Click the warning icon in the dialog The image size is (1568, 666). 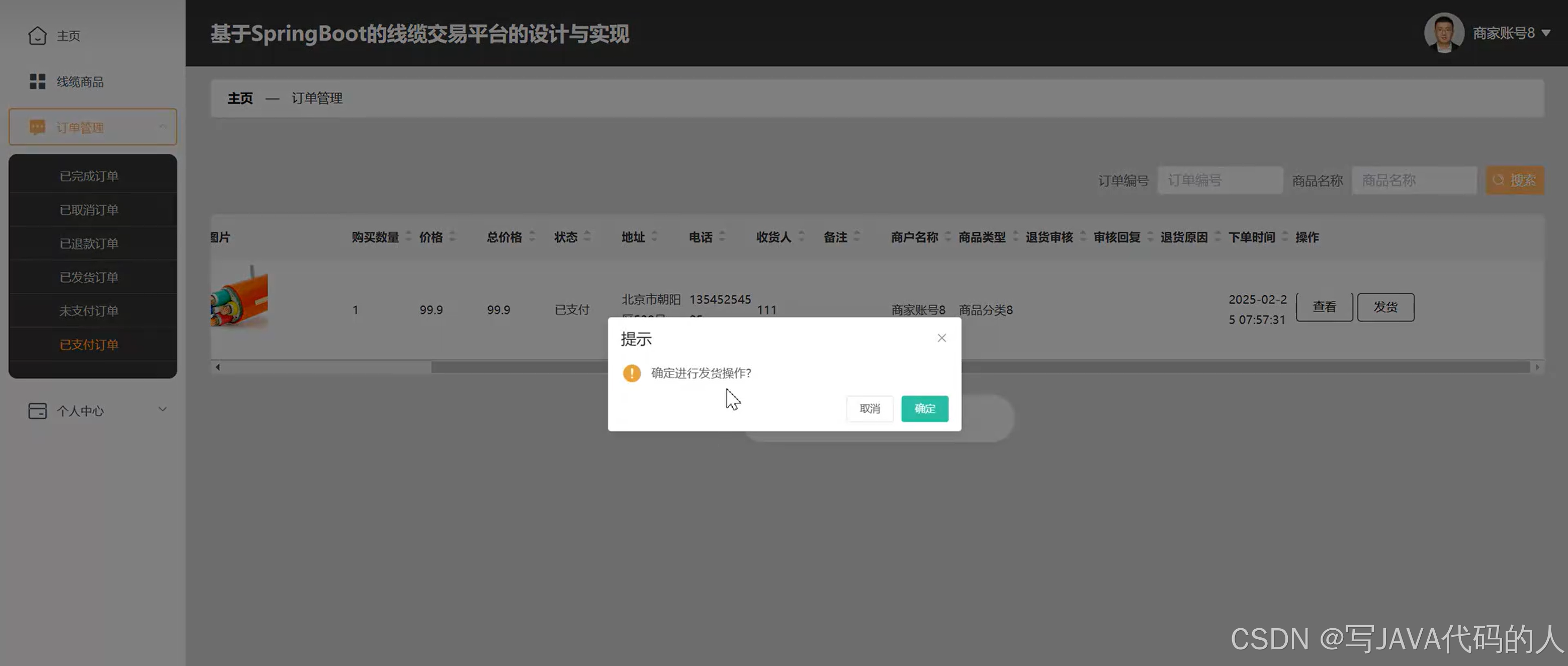tap(632, 373)
